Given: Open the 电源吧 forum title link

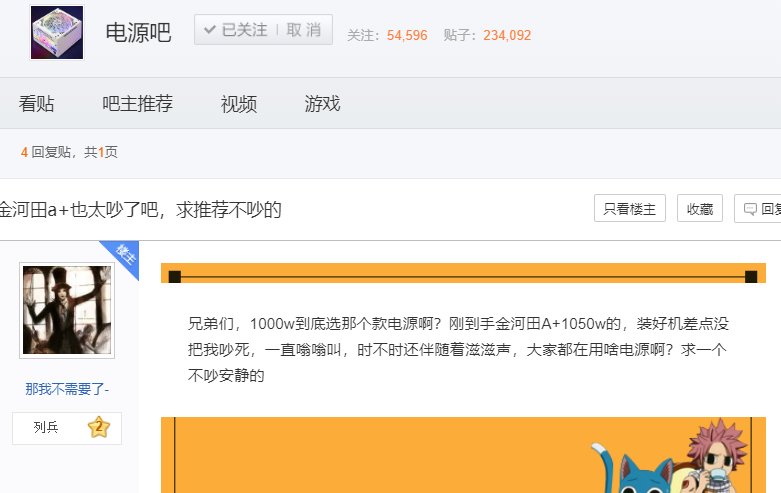Looking at the screenshot, I should click(x=138, y=33).
